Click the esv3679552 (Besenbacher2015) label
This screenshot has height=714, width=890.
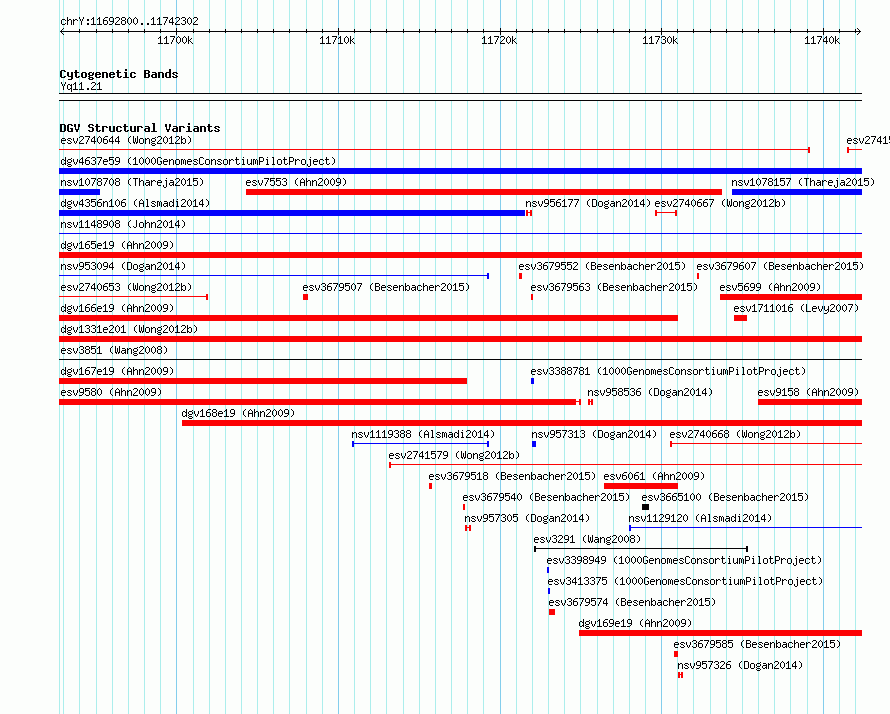[602, 266]
